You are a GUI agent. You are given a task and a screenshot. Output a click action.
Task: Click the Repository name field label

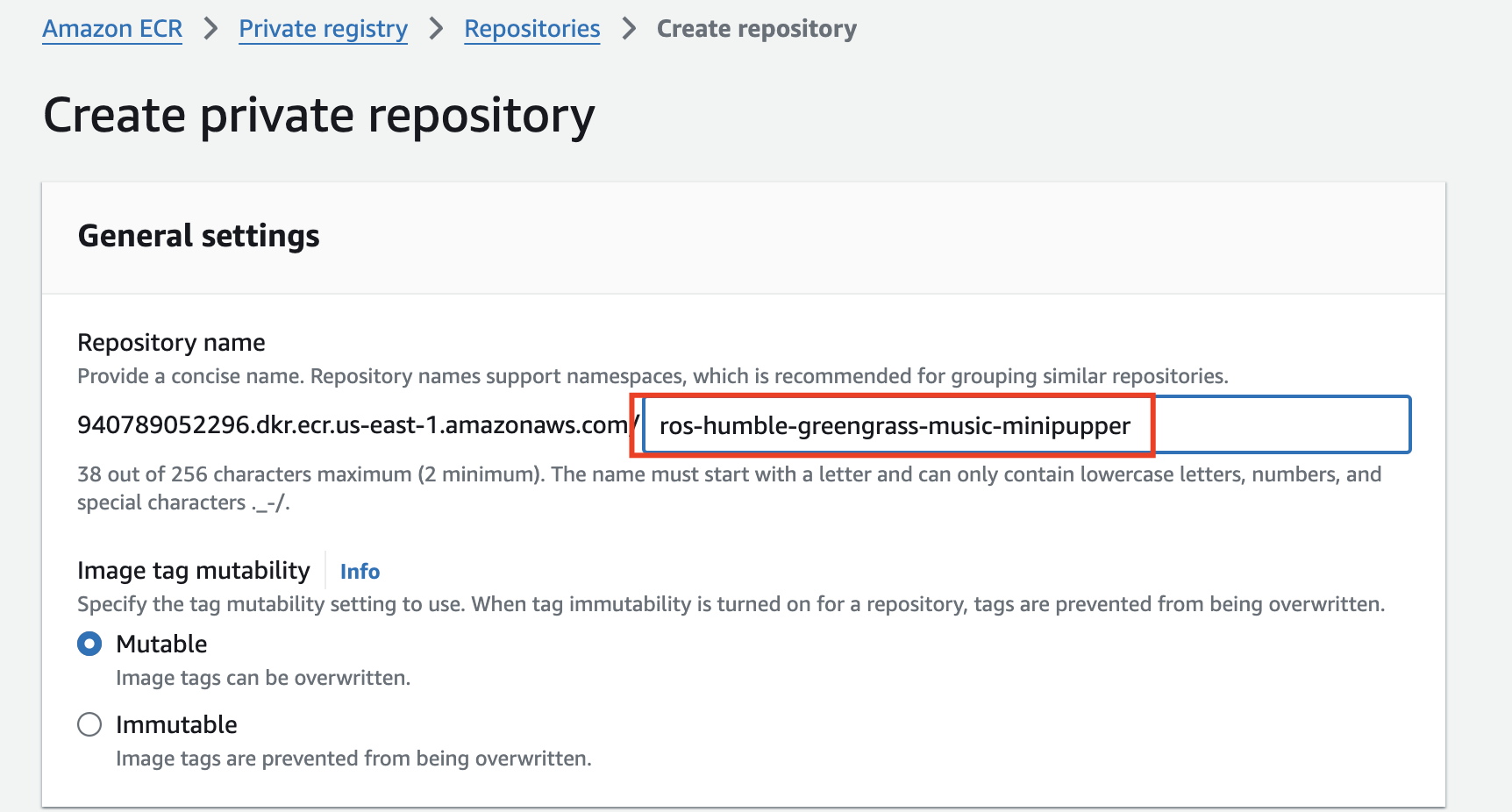[x=171, y=343]
